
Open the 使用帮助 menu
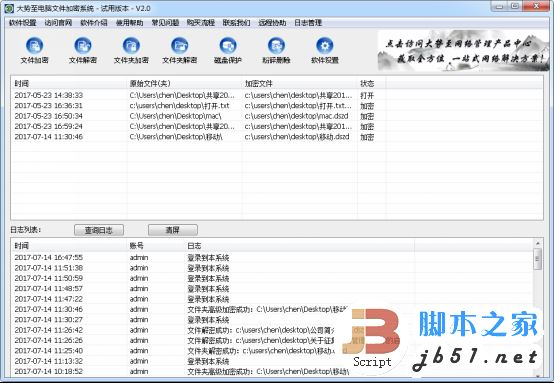tap(130, 23)
